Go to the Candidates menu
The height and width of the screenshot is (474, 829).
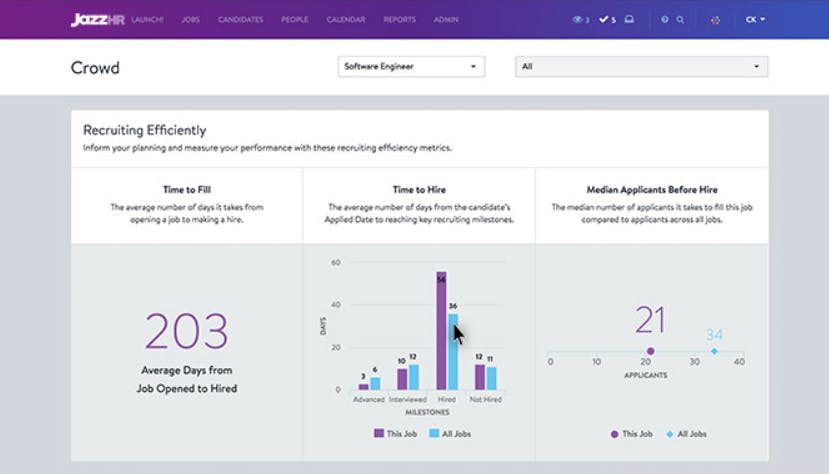coord(241,20)
